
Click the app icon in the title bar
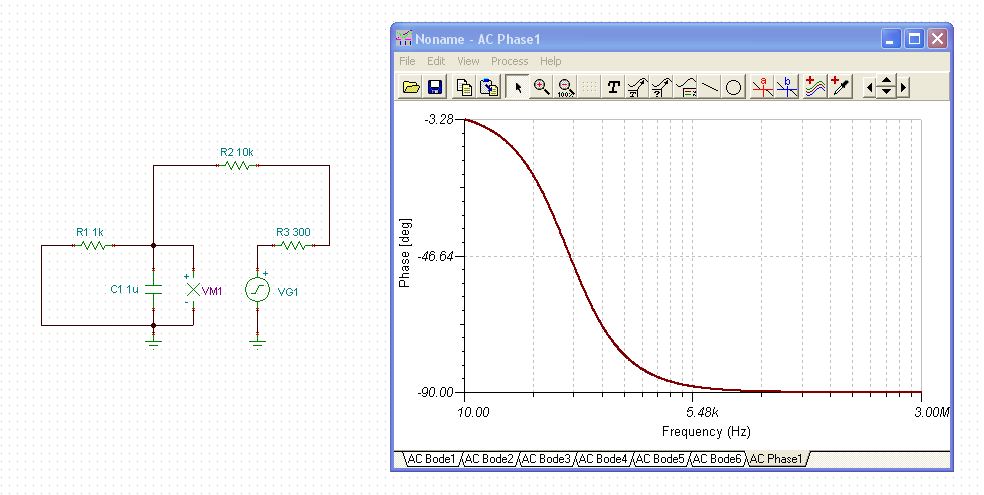(x=404, y=39)
